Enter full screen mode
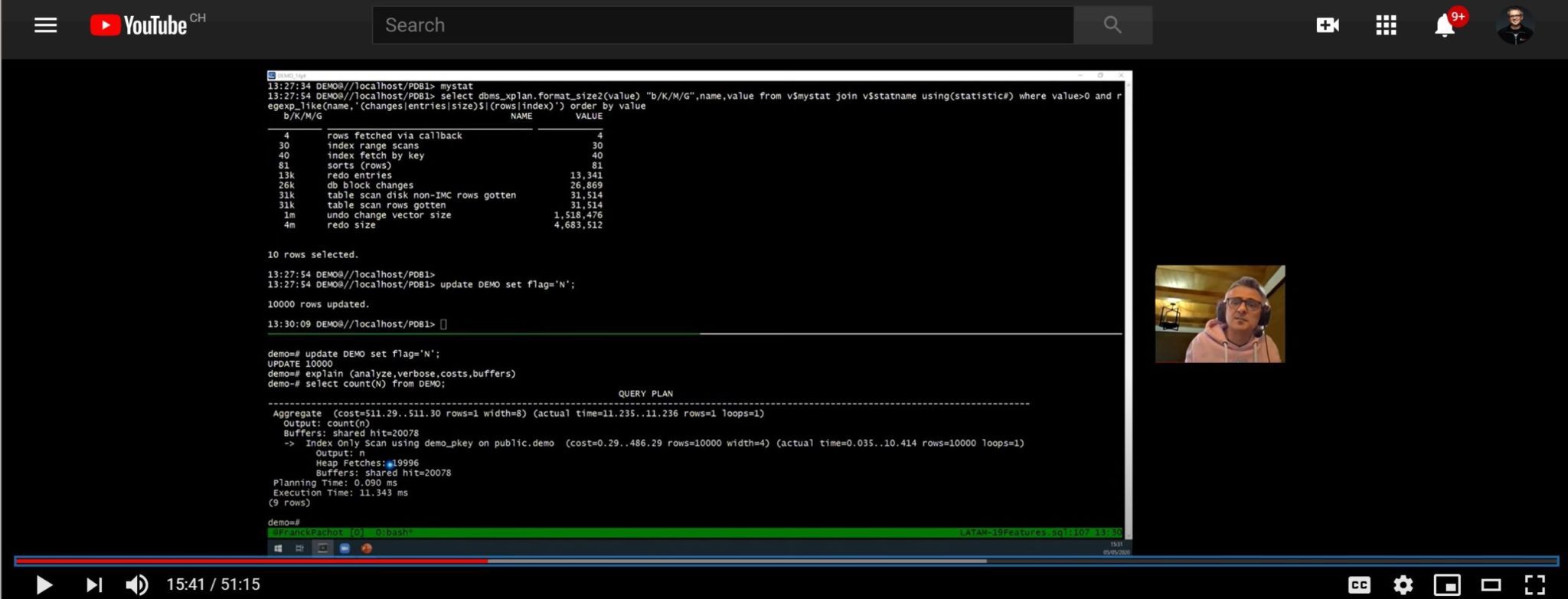The image size is (1568, 599). 1534,585
